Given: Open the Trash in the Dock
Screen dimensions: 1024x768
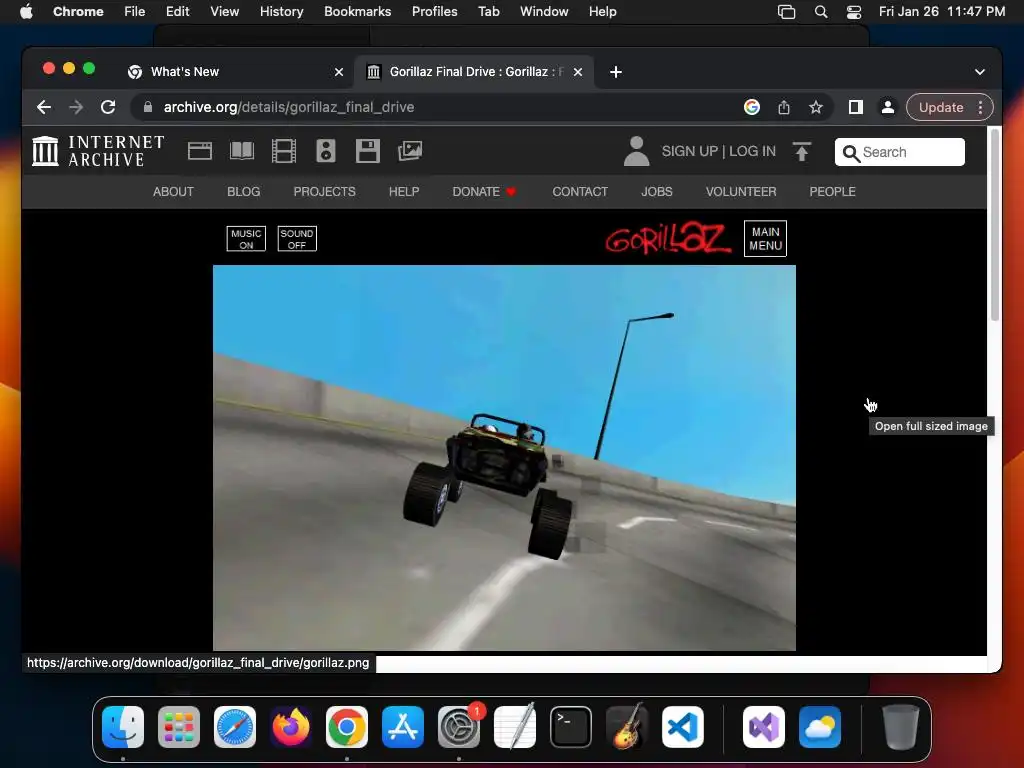Looking at the screenshot, I should 901,727.
